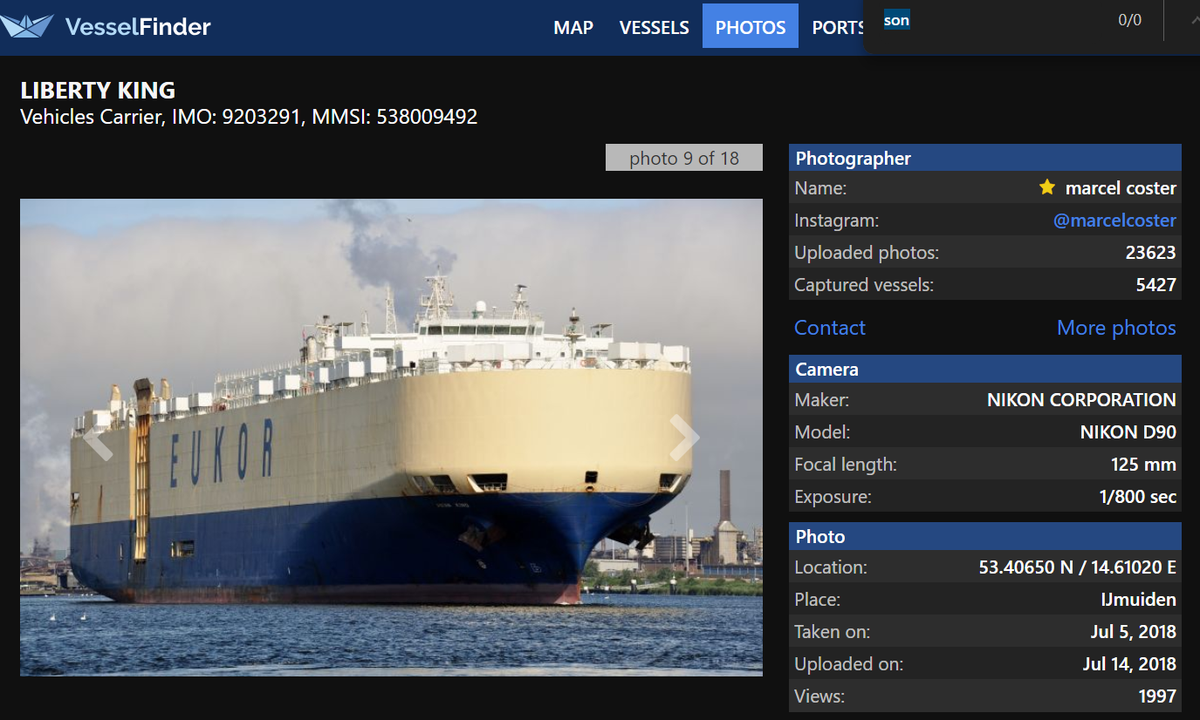Click the 0/0 find results counter

pos(1129,20)
